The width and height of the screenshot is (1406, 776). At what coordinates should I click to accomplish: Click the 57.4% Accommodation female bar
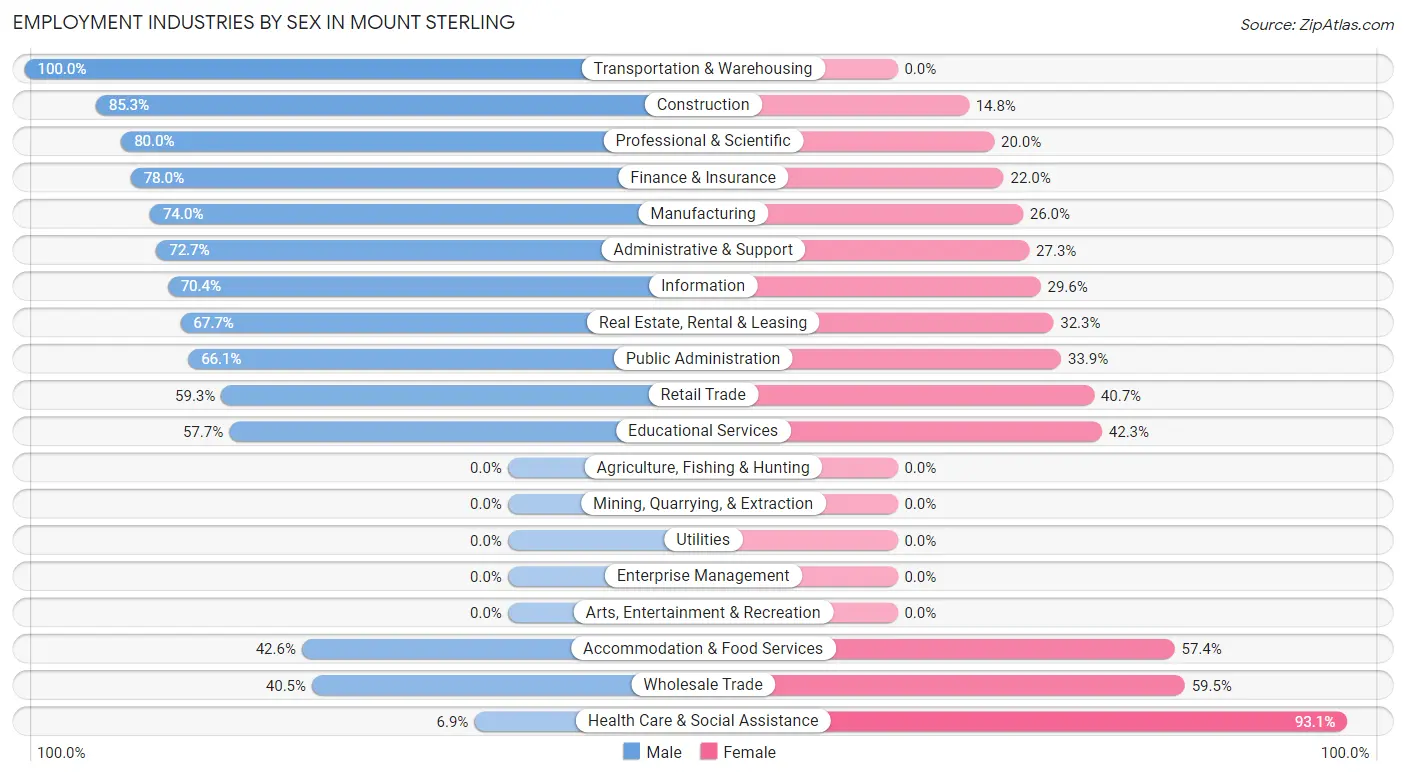1000,649
